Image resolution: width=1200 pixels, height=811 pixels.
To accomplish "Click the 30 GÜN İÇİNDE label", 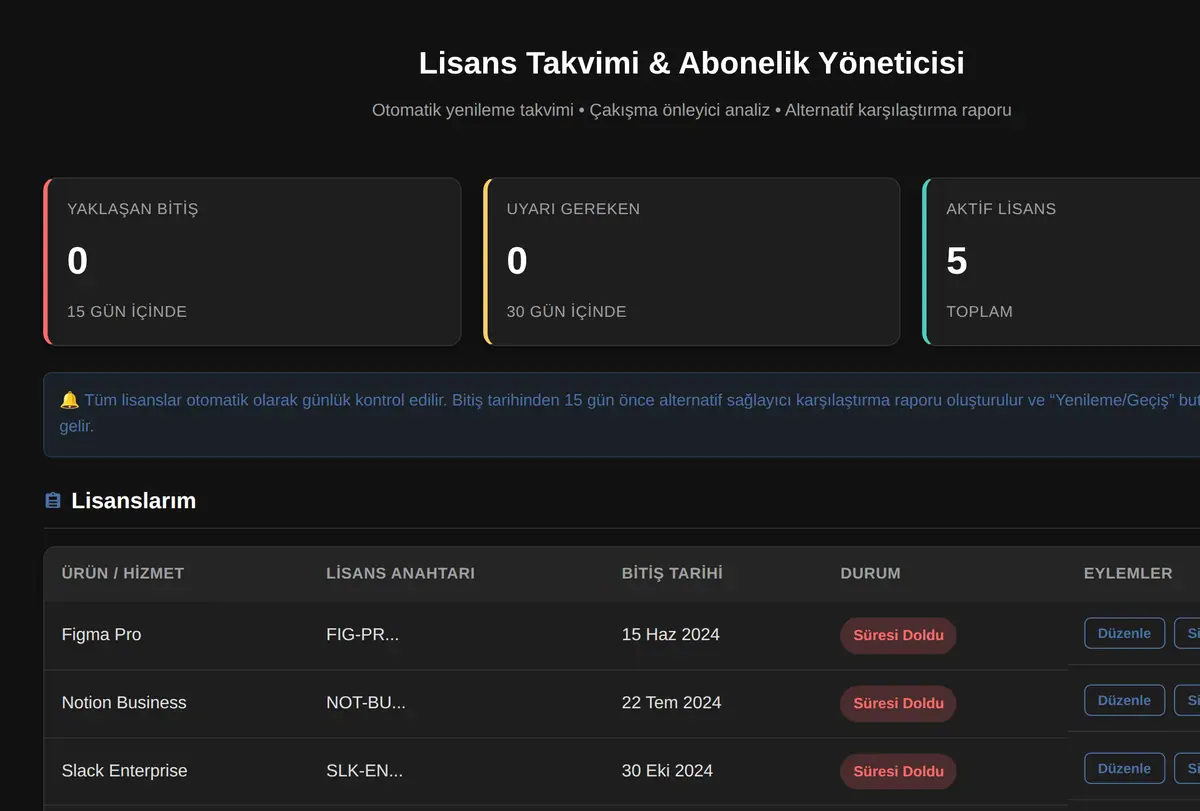I will 566,312.
